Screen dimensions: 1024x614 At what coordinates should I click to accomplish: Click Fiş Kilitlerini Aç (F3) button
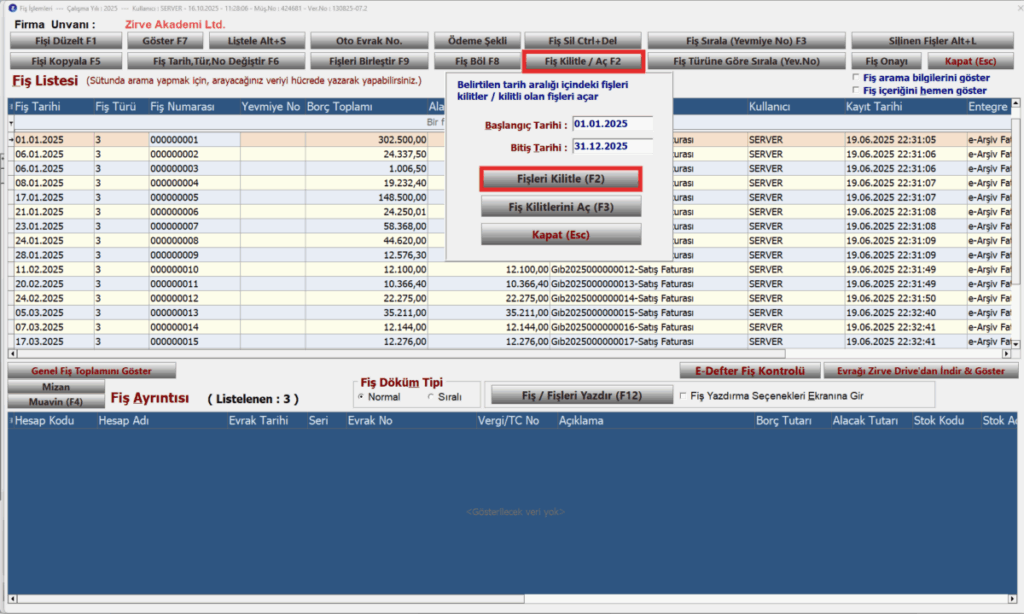point(561,206)
